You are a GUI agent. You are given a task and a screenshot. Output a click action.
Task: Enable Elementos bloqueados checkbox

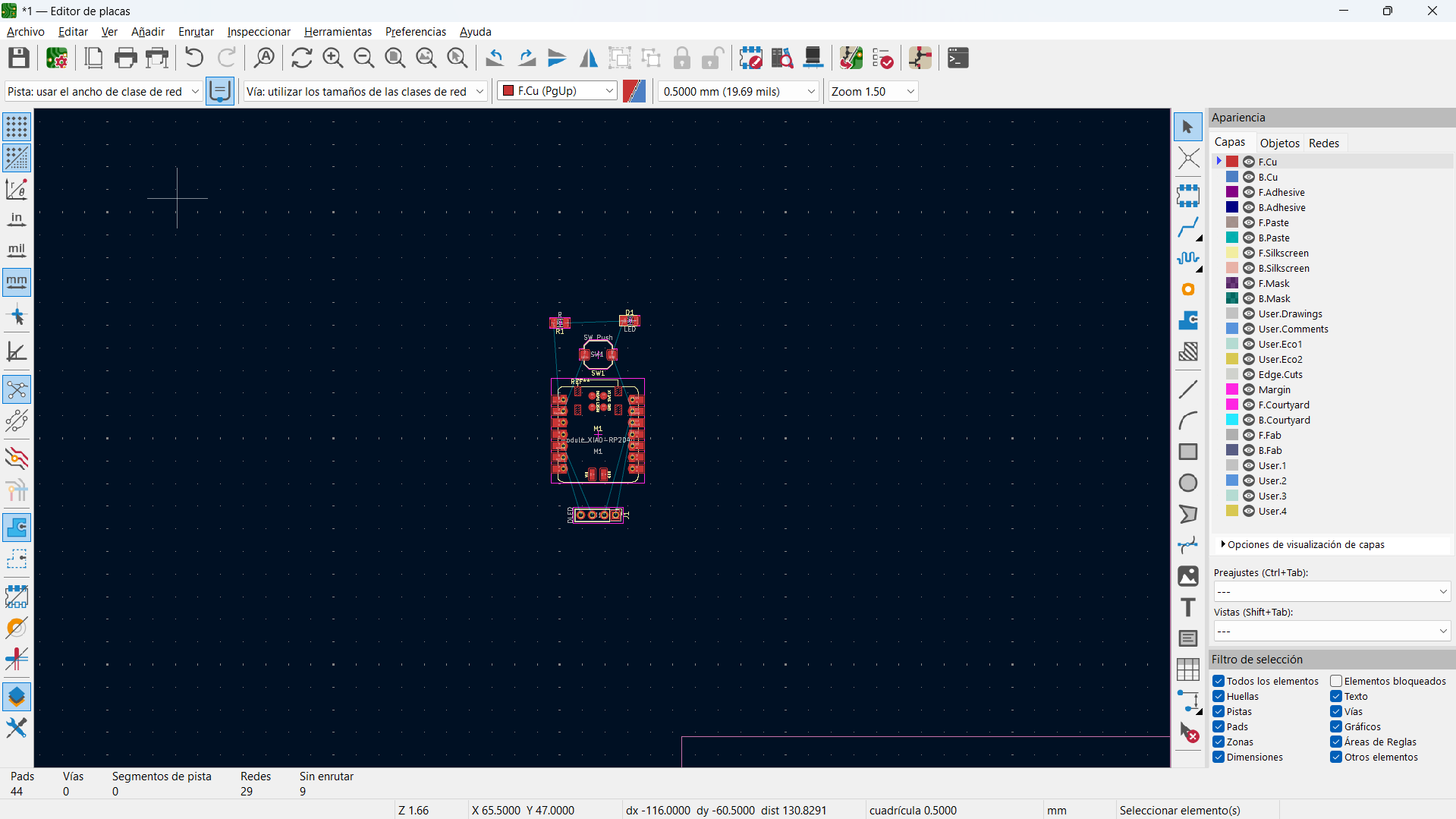point(1336,682)
